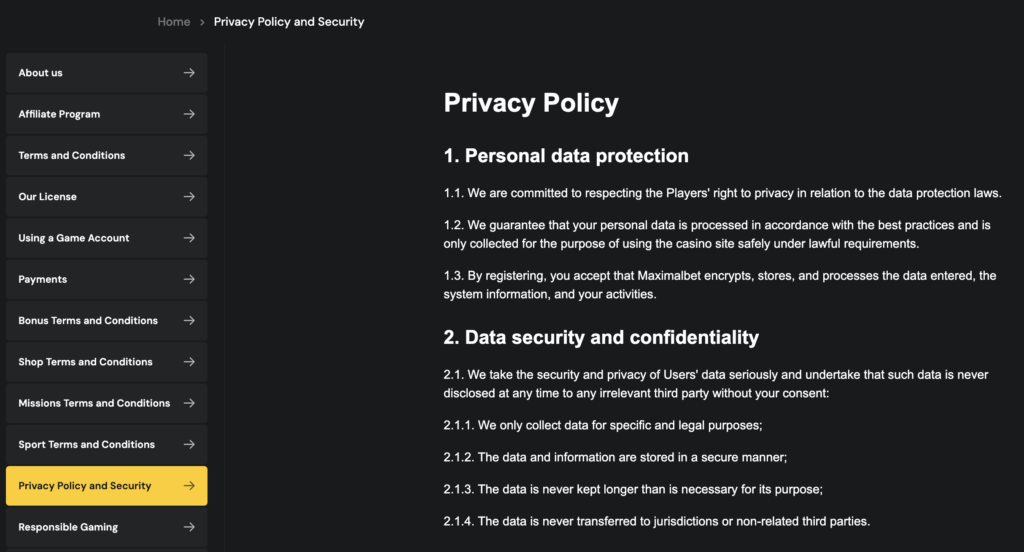Open the Affiliate Program section

[x=106, y=114]
